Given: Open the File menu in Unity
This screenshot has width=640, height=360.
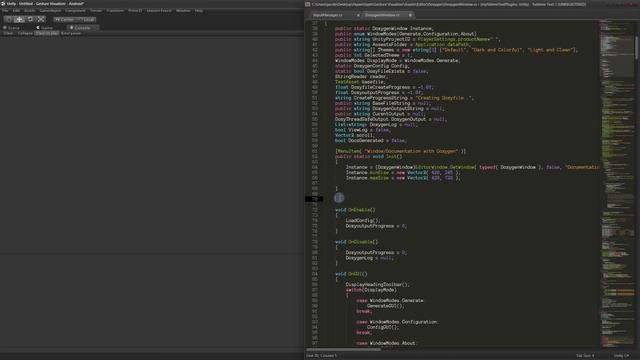Looking at the screenshot, I should [5, 11].
